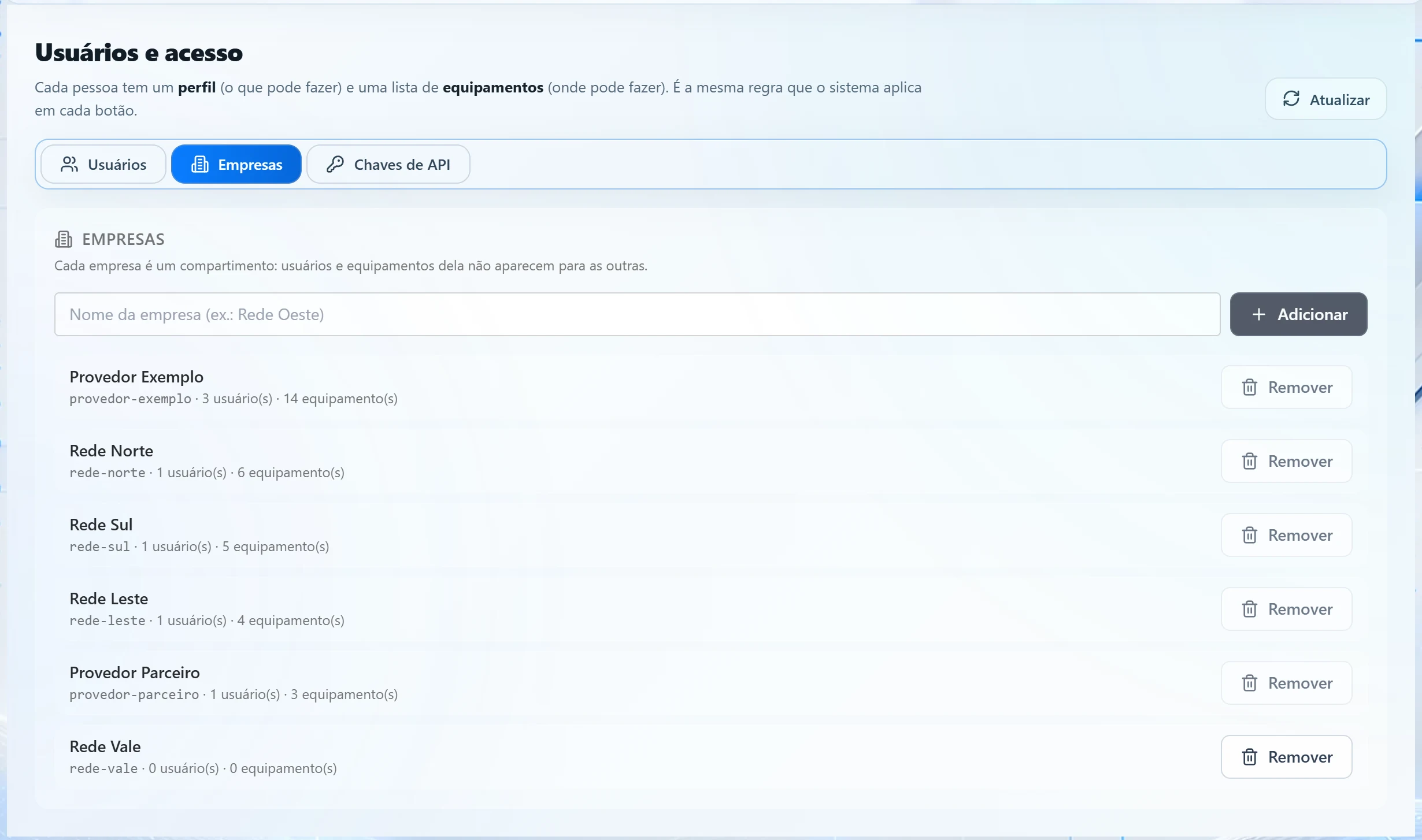The height and width of the screenshot is (840, 1422).
Task: Click the 'rede-sul · 1 usuário(s)' details line
Action: click(x=199, y=547)
